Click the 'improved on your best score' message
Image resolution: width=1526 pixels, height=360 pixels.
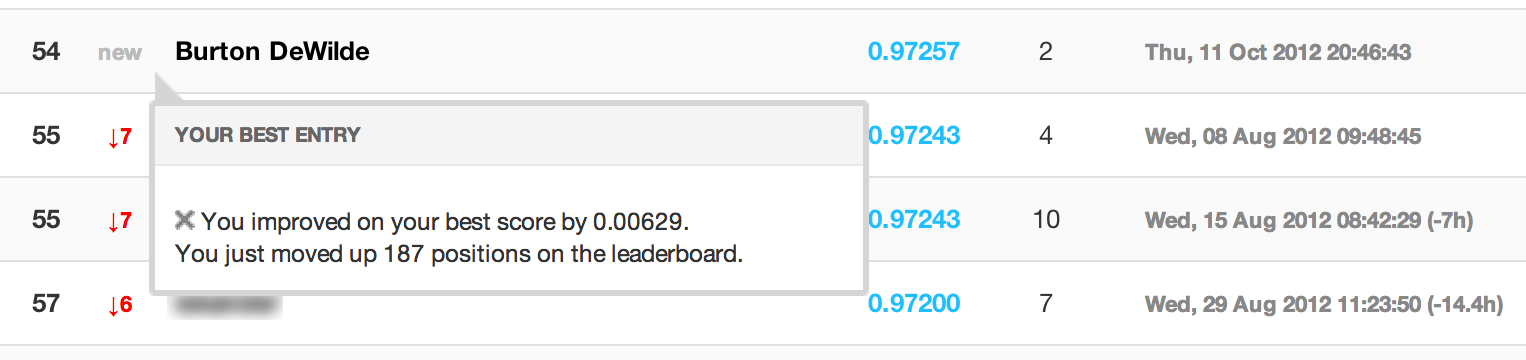(x=446, y=219)
